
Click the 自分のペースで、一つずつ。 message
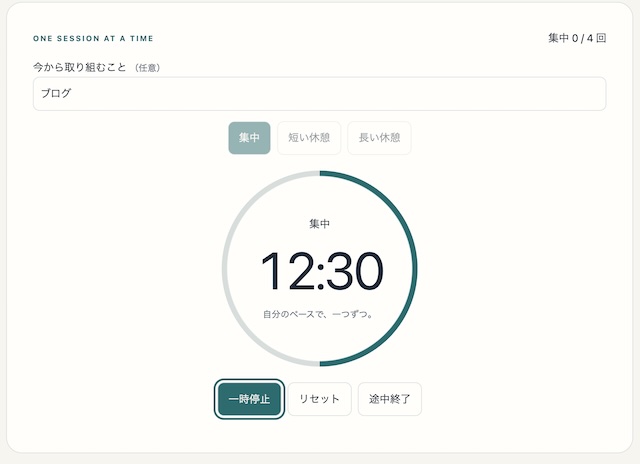click(318, 314)
